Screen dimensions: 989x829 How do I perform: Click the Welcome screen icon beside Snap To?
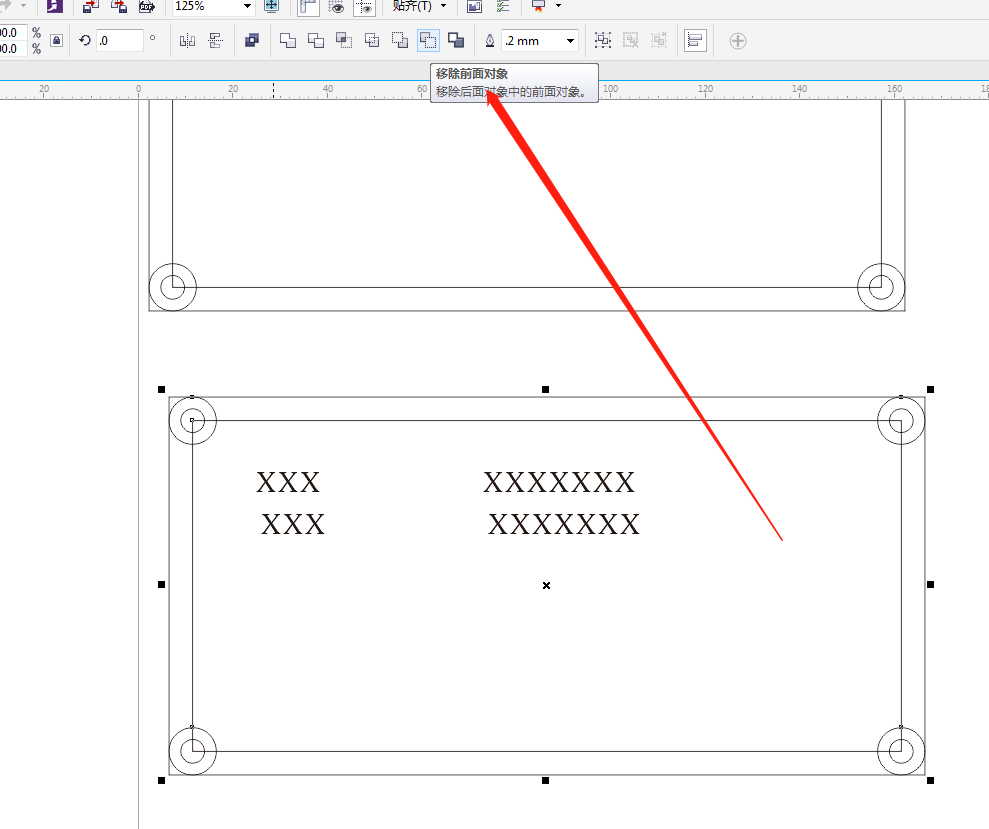click(474, 6)
